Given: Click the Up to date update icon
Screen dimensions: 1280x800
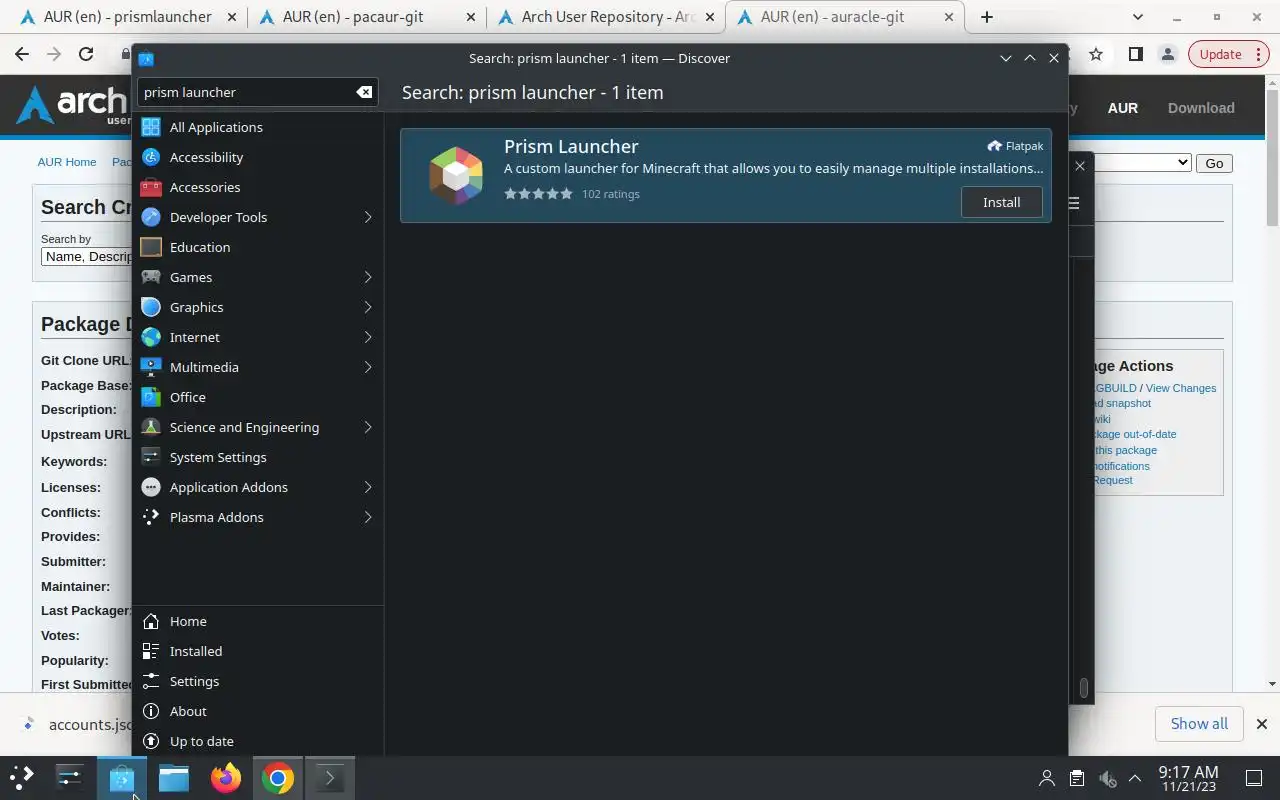Looking at the screenshot, I should (x=151, y=741).
